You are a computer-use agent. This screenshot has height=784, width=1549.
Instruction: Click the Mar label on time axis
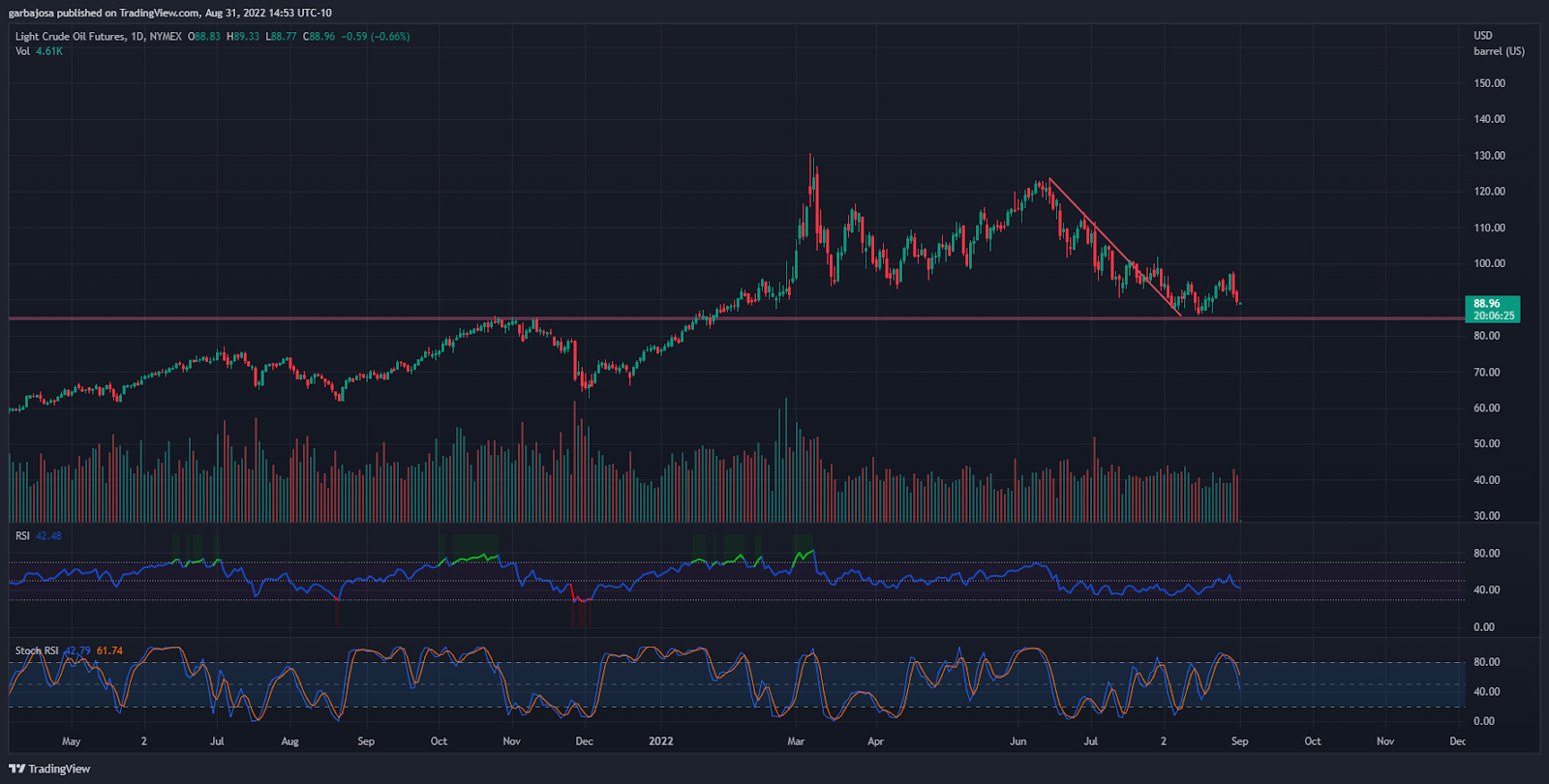click(x=796, y=741)
